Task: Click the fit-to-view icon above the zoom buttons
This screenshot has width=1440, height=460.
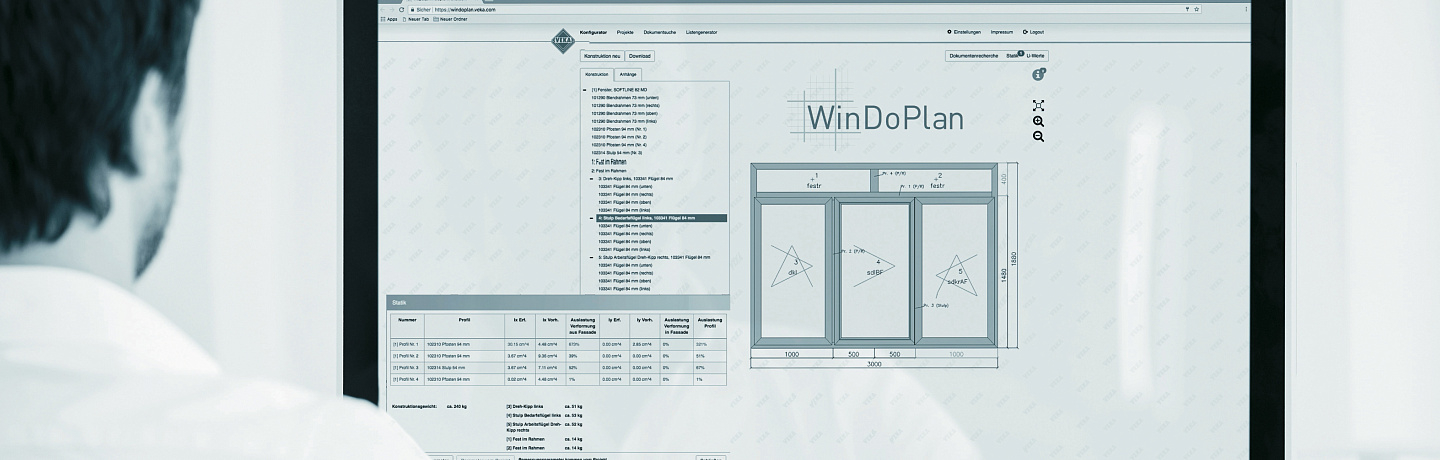Action: (x=1038, y=105)
